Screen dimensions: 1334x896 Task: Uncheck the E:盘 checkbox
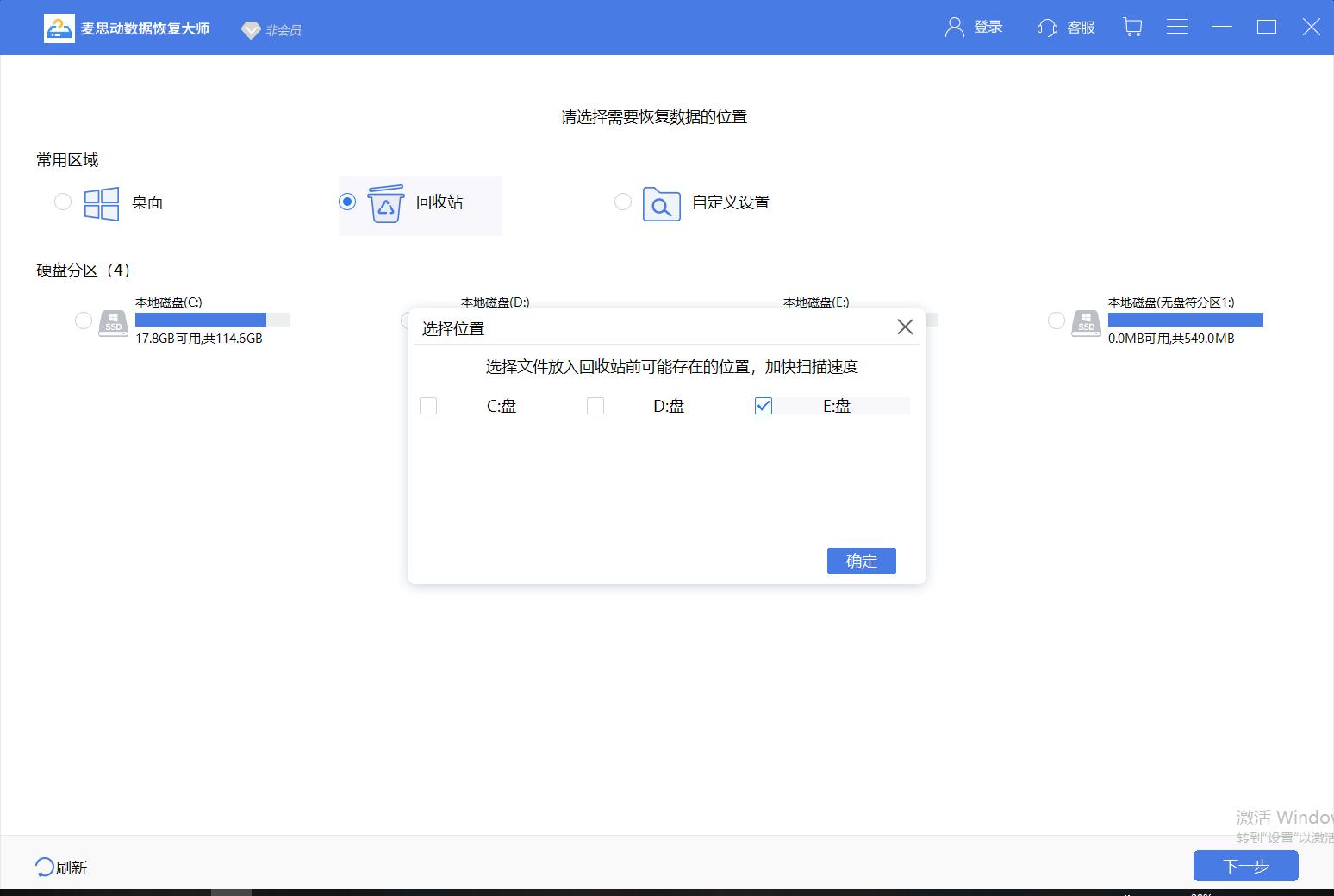pyautogui.click(x=763, y=405)
